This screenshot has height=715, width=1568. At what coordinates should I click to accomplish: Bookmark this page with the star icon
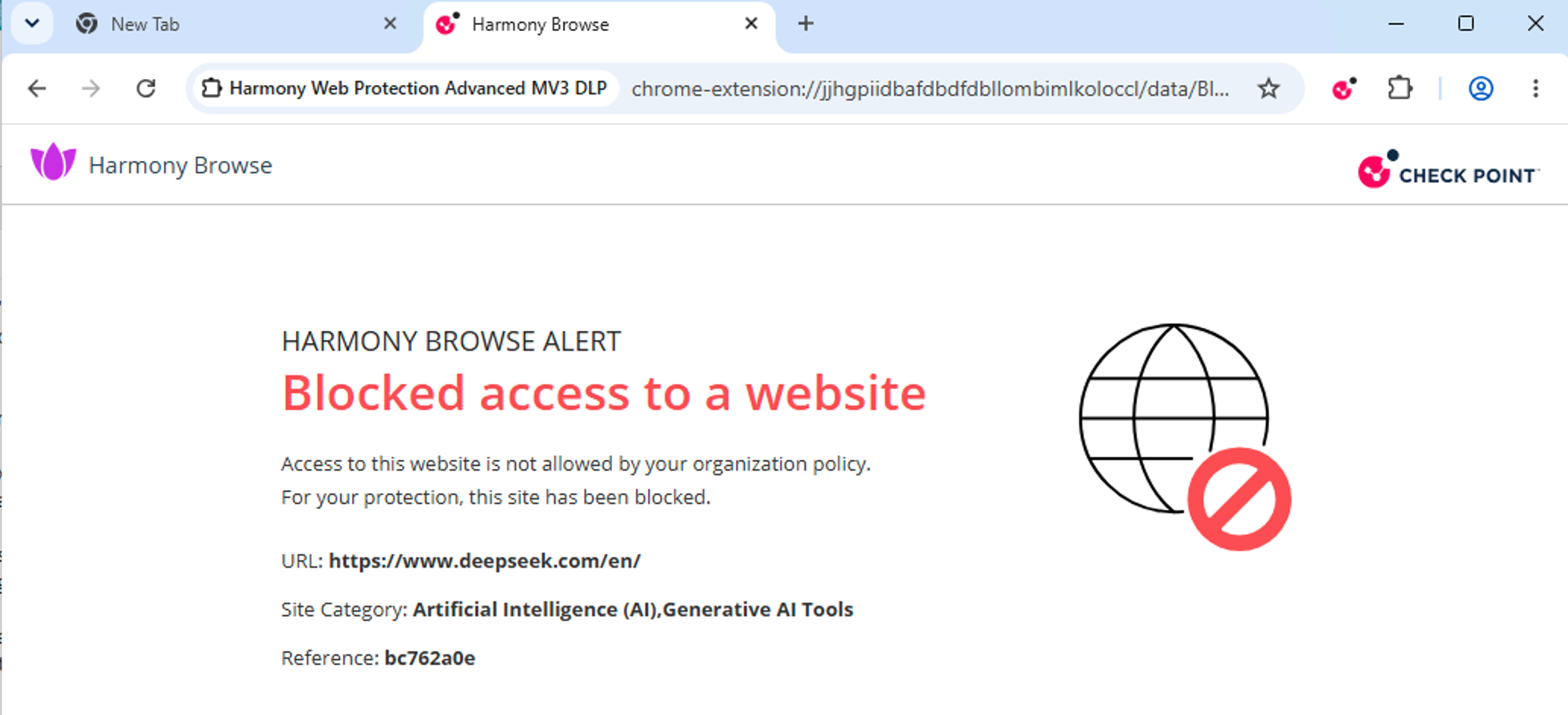(x=1268, y=89)
